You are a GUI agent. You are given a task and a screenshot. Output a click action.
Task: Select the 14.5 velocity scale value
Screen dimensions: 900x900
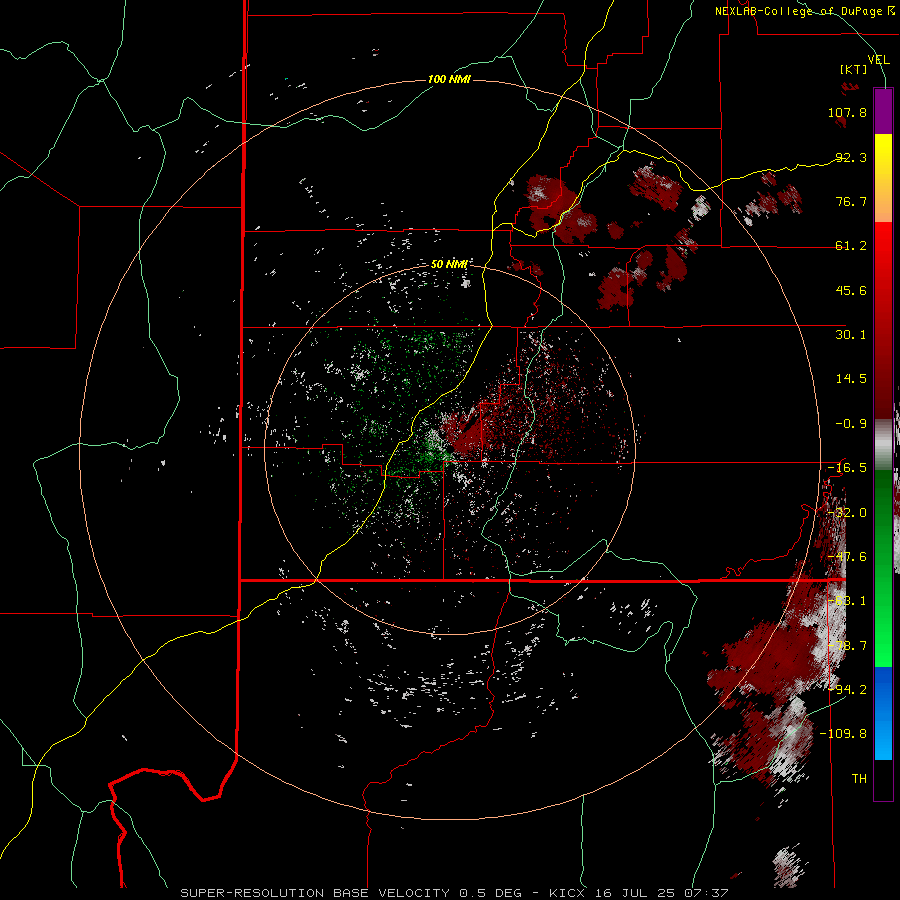tap(851, 379)
